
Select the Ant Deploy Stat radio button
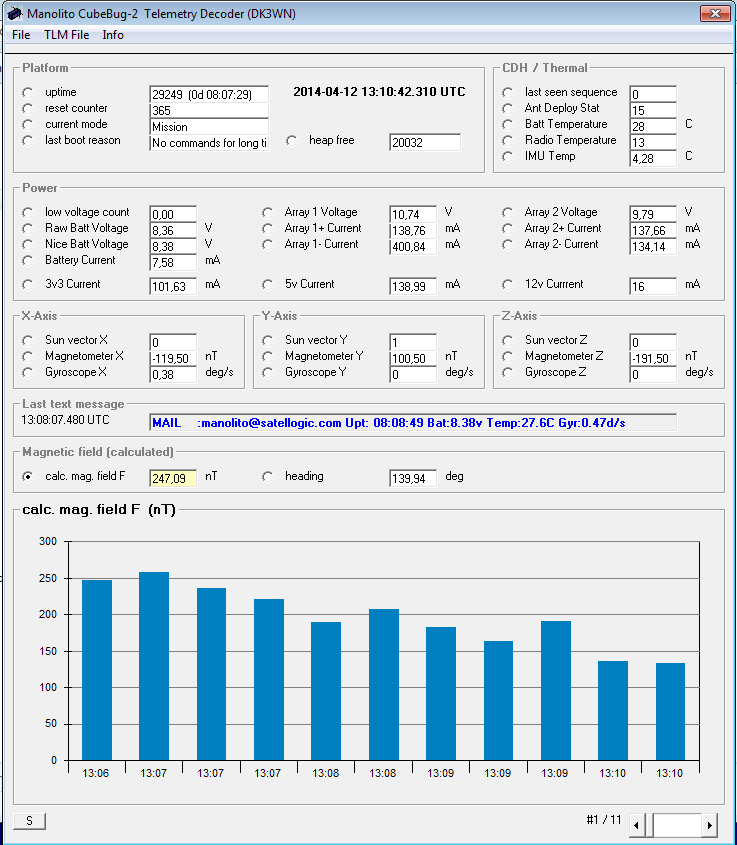click(x=507, y=109)
